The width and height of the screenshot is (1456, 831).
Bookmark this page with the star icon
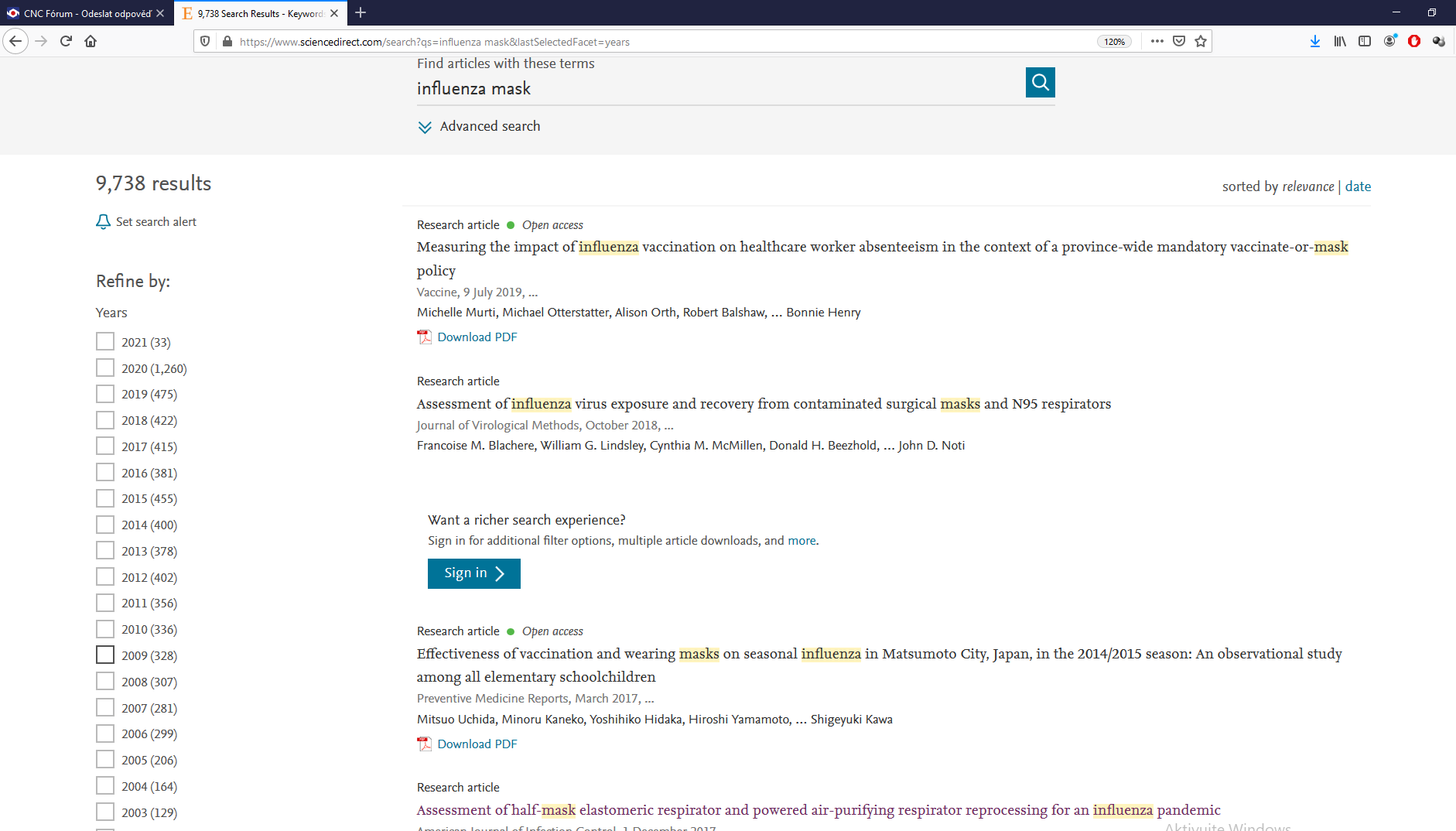tap(1201, 42)
